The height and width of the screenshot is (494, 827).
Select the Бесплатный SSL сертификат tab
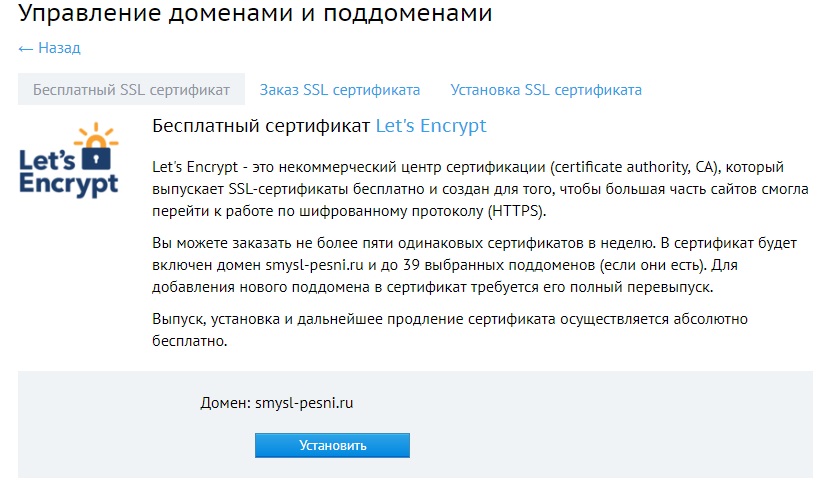tap(131, 90)
